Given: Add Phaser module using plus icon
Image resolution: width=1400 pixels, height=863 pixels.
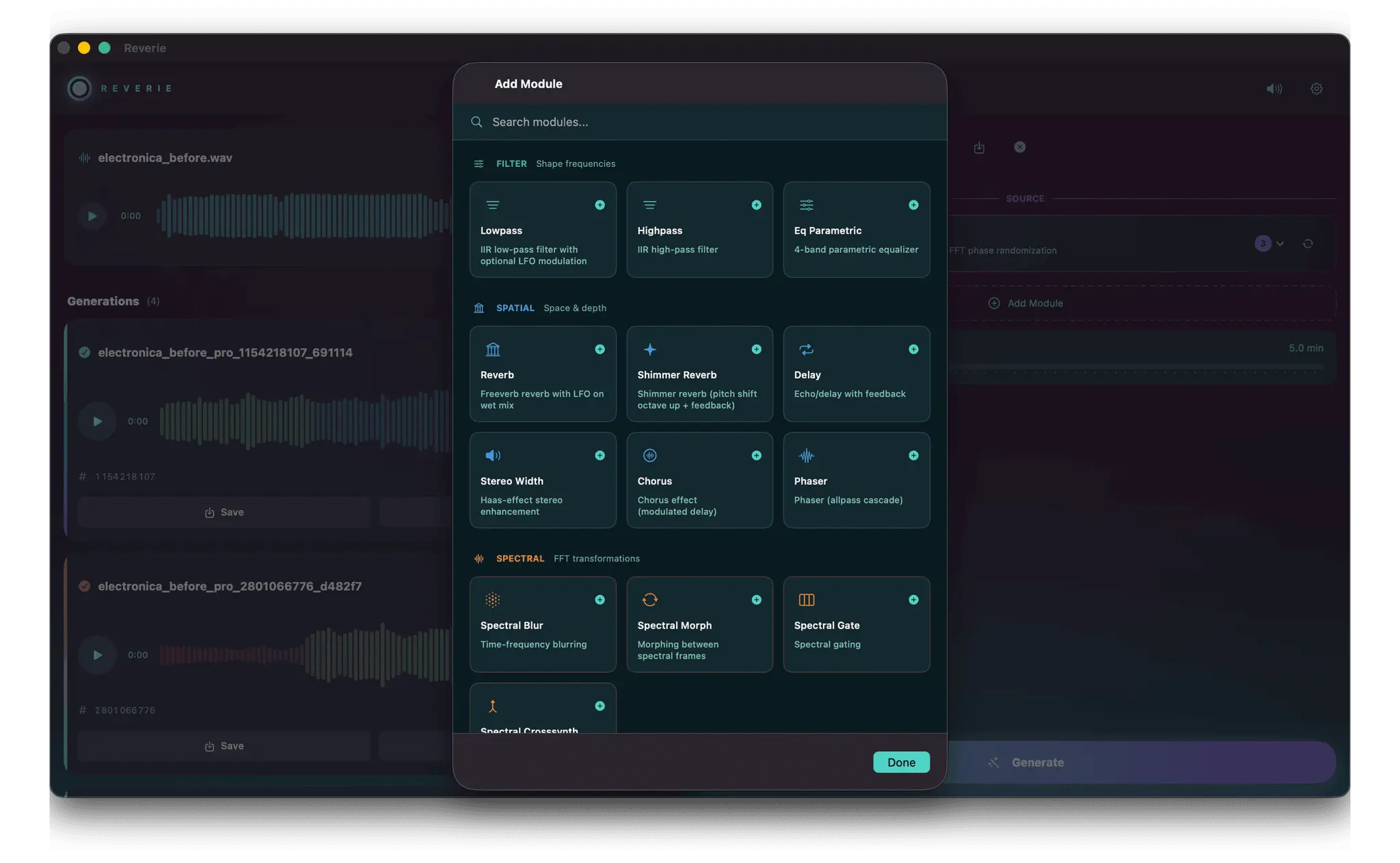Looking at the screenshot, I should 913,455.
